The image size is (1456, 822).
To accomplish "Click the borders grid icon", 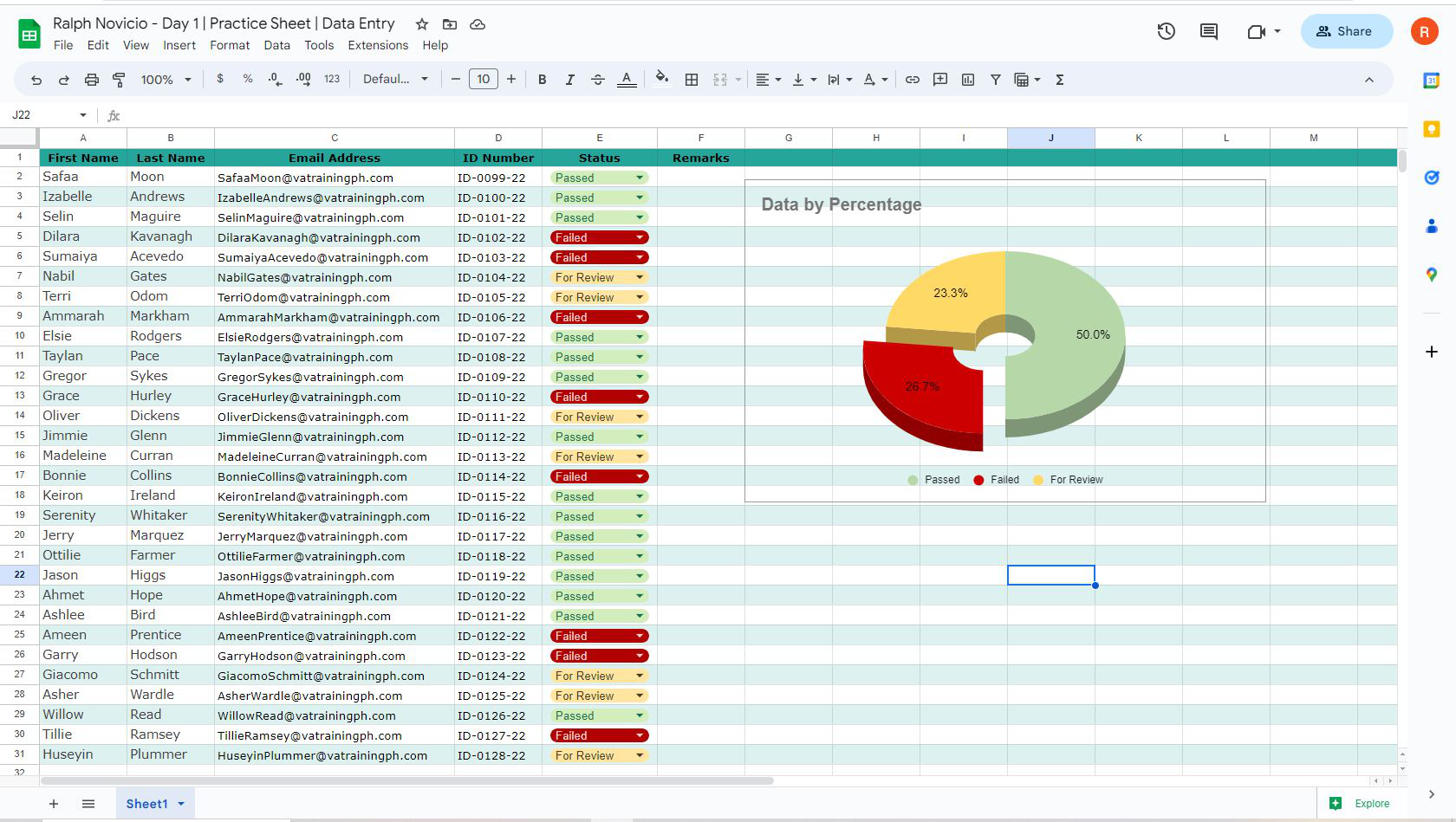I will tap(692, 80).
